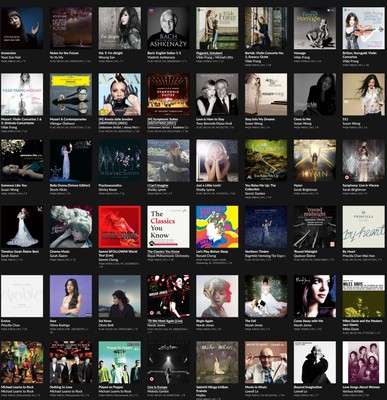Screen dimensions: 387x400
Task: Open the red Sammi Cheng album cover
Action: [x=120, y=227]
